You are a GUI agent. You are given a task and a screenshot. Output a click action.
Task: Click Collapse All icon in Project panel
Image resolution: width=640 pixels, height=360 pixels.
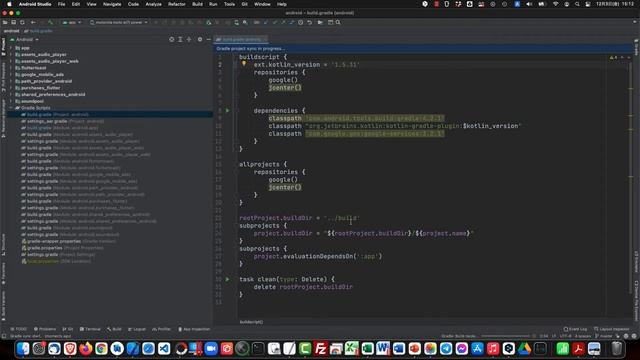(x=189, y=40)
